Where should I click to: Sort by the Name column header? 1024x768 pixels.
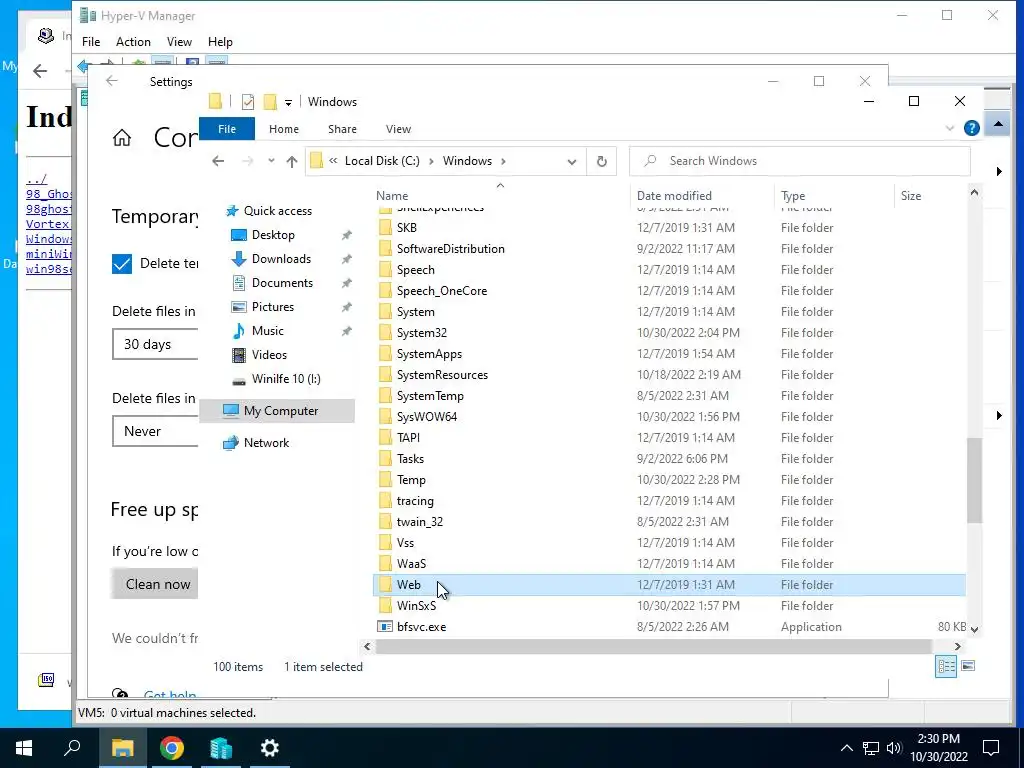click(x=392, y=196)
